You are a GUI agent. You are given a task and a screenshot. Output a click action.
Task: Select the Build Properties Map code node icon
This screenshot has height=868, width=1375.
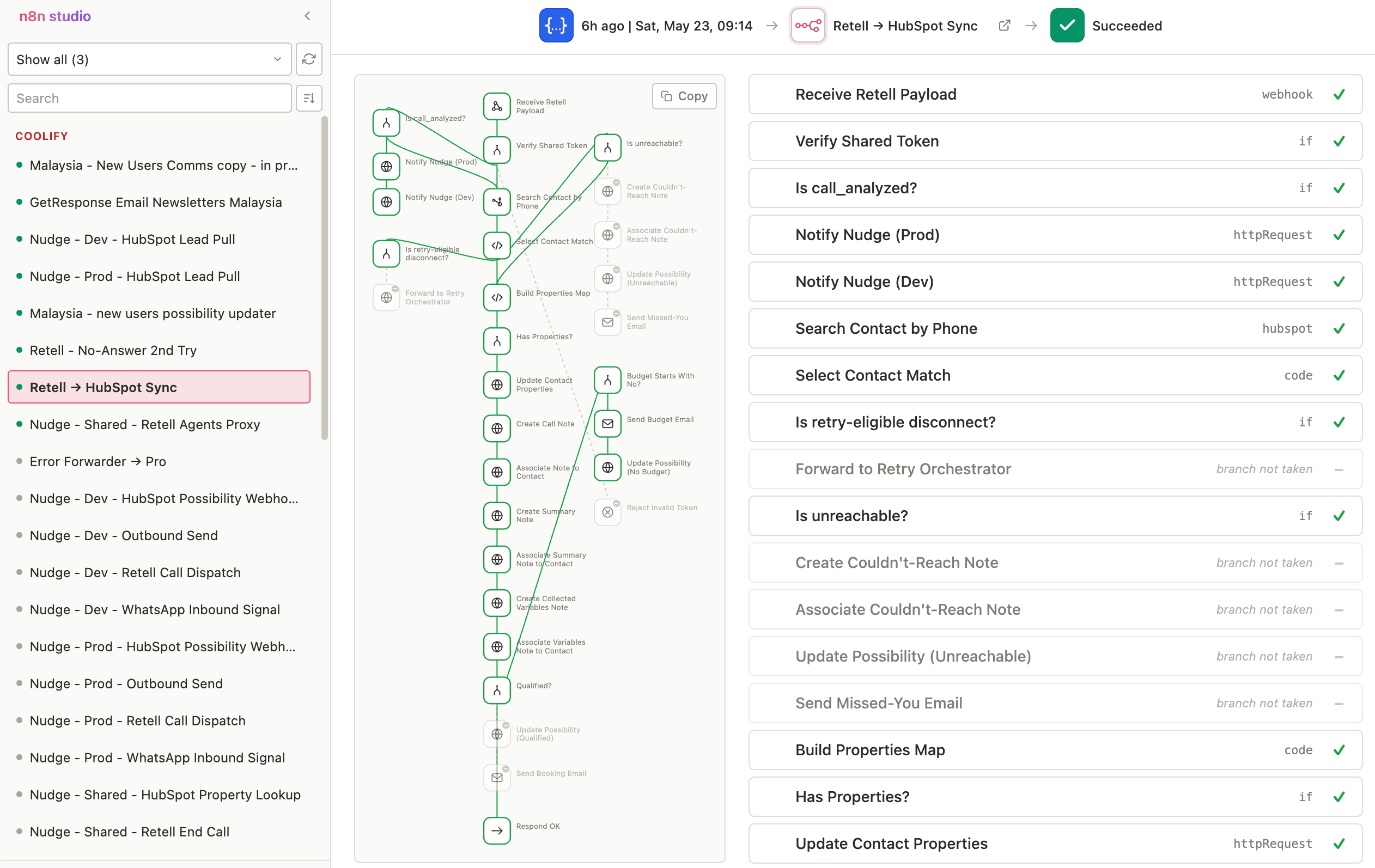click(497, 297)
